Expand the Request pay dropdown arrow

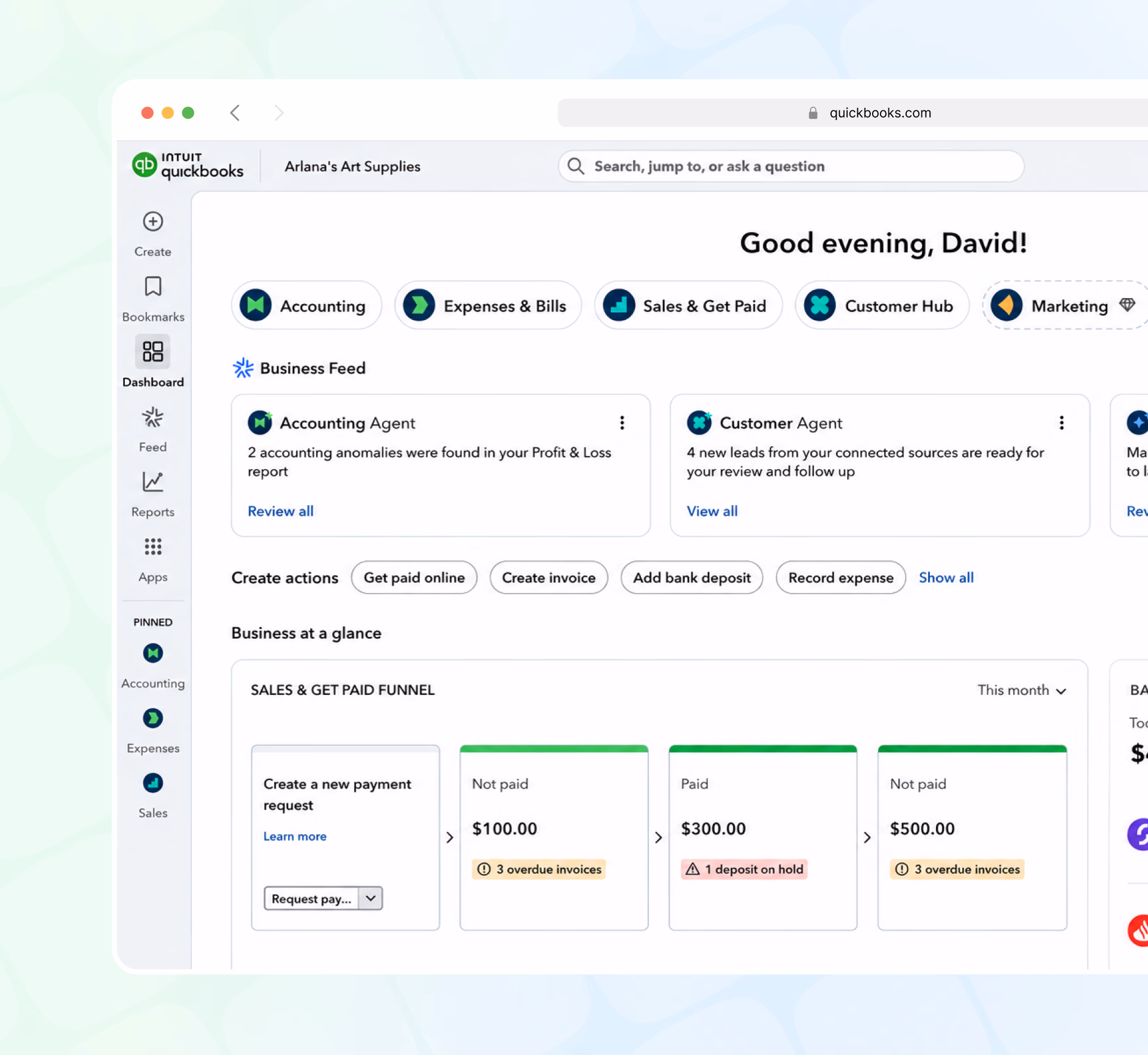(370, 899)
